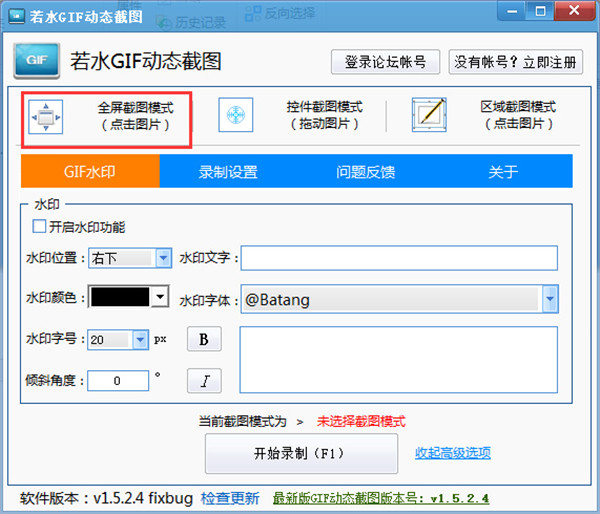This screenshot has width=600, height=514.
Task: Toggle bold watermark text with B
Action: 204,339
